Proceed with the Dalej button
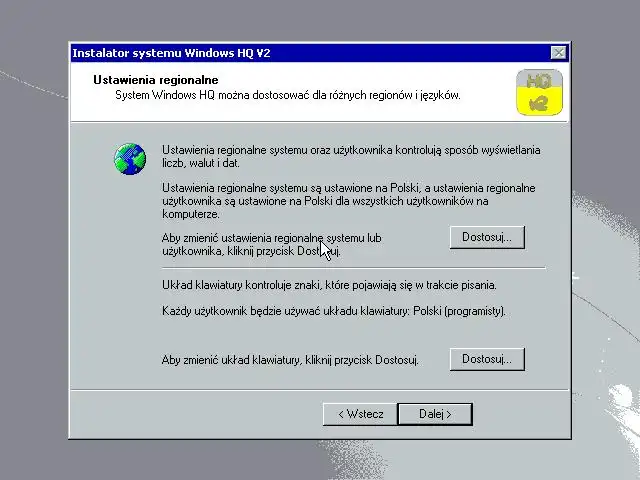 click(x=435, y=414)
